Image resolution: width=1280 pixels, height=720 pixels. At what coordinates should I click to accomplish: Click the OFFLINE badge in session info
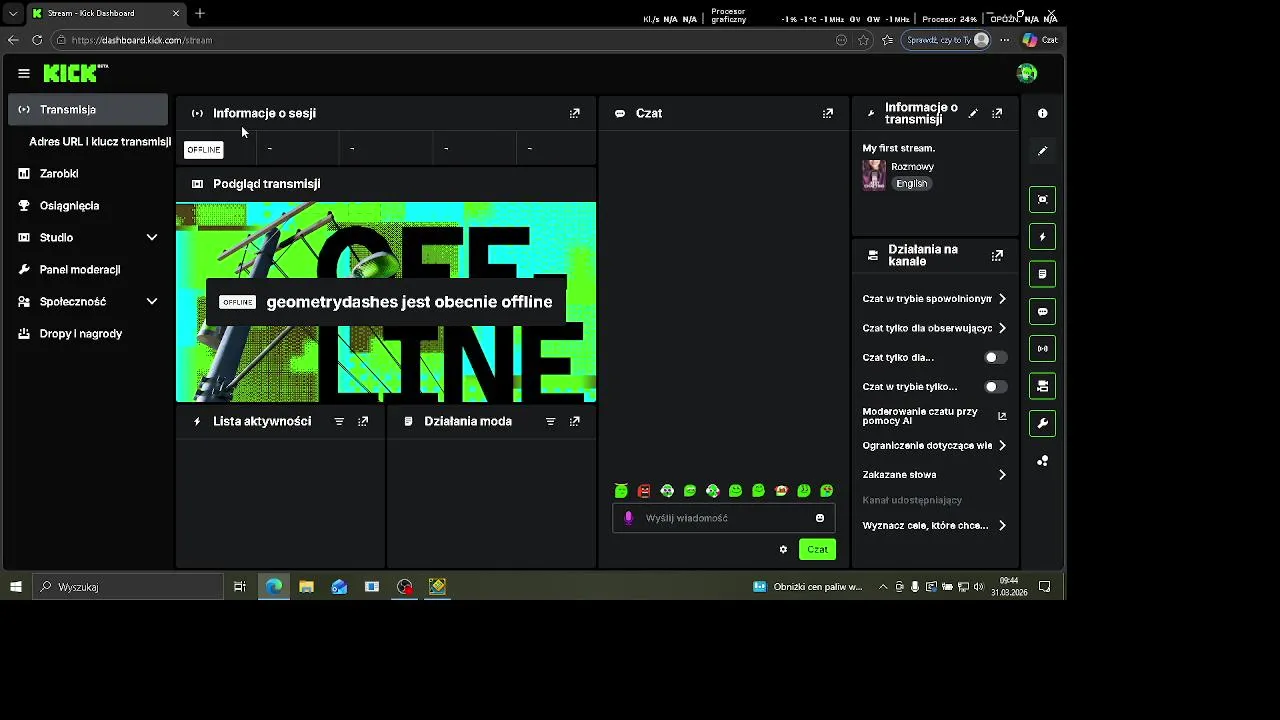(204, 150)
